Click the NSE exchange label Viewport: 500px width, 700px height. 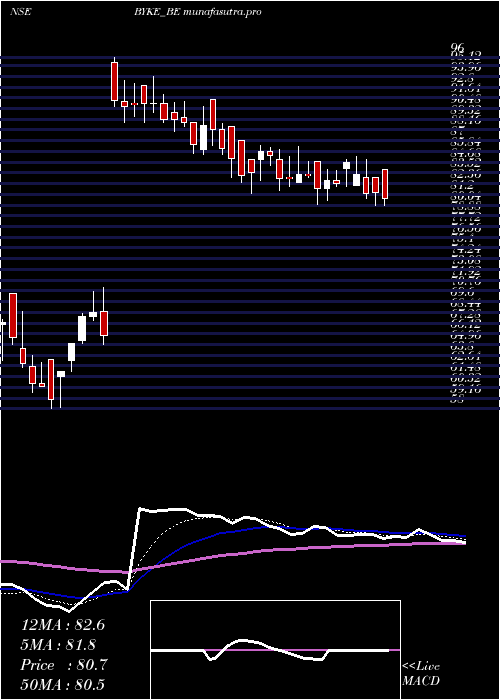(x=20, y=12)
